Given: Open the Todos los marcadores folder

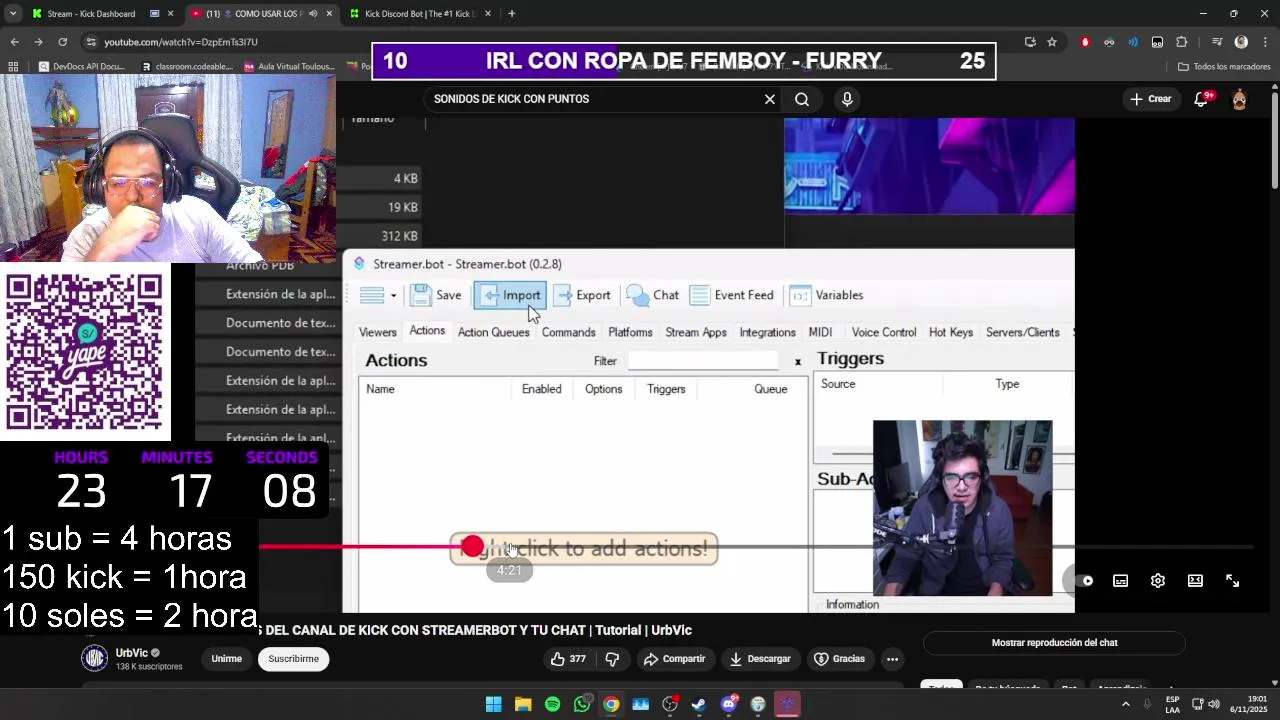Looking at the screenshot, I should point(1224,67).
